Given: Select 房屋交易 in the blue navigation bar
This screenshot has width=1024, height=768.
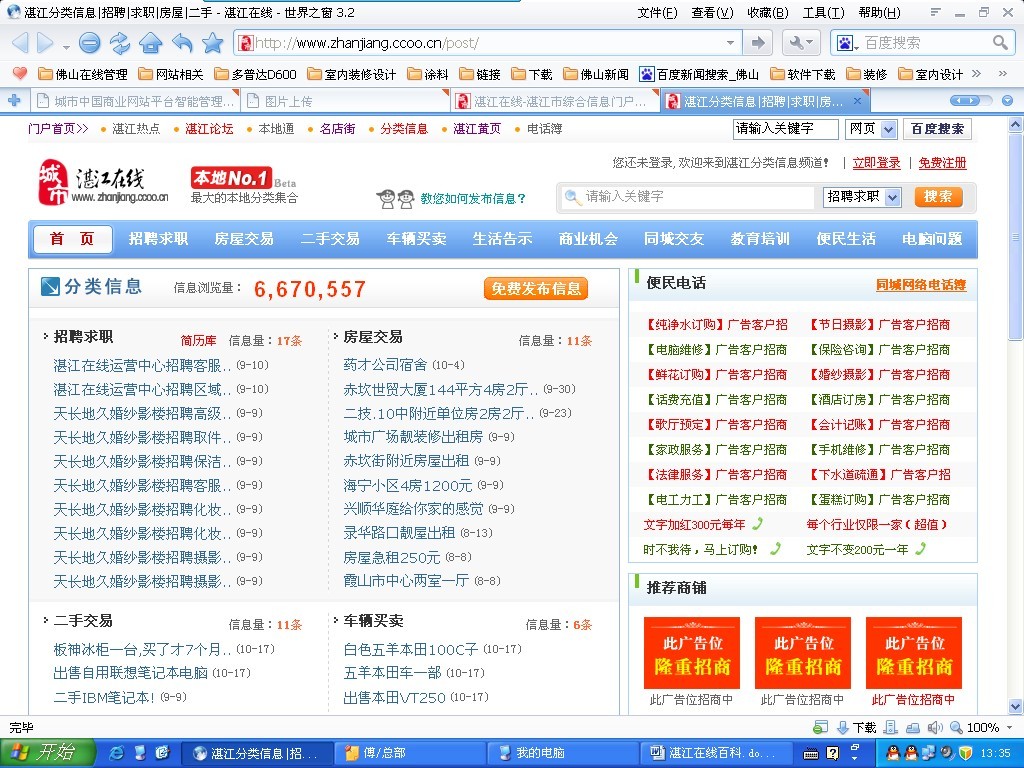Looking at the screenshot, I should [x=244, y=239].
